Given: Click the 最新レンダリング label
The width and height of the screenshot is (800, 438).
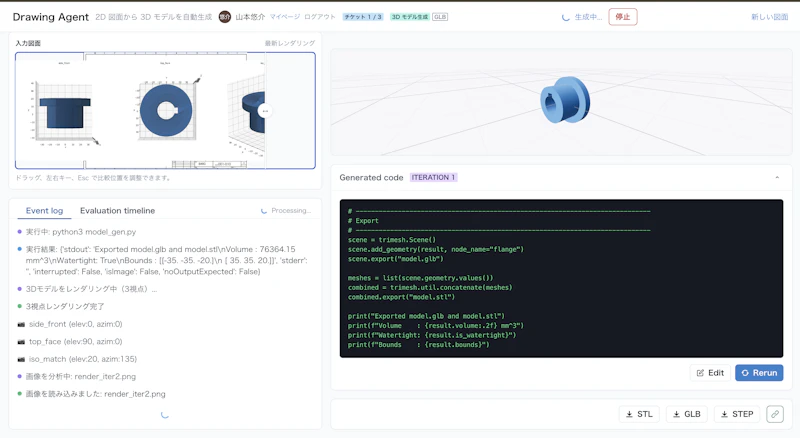Looking at the screenshot, I should tap(290, 43).
